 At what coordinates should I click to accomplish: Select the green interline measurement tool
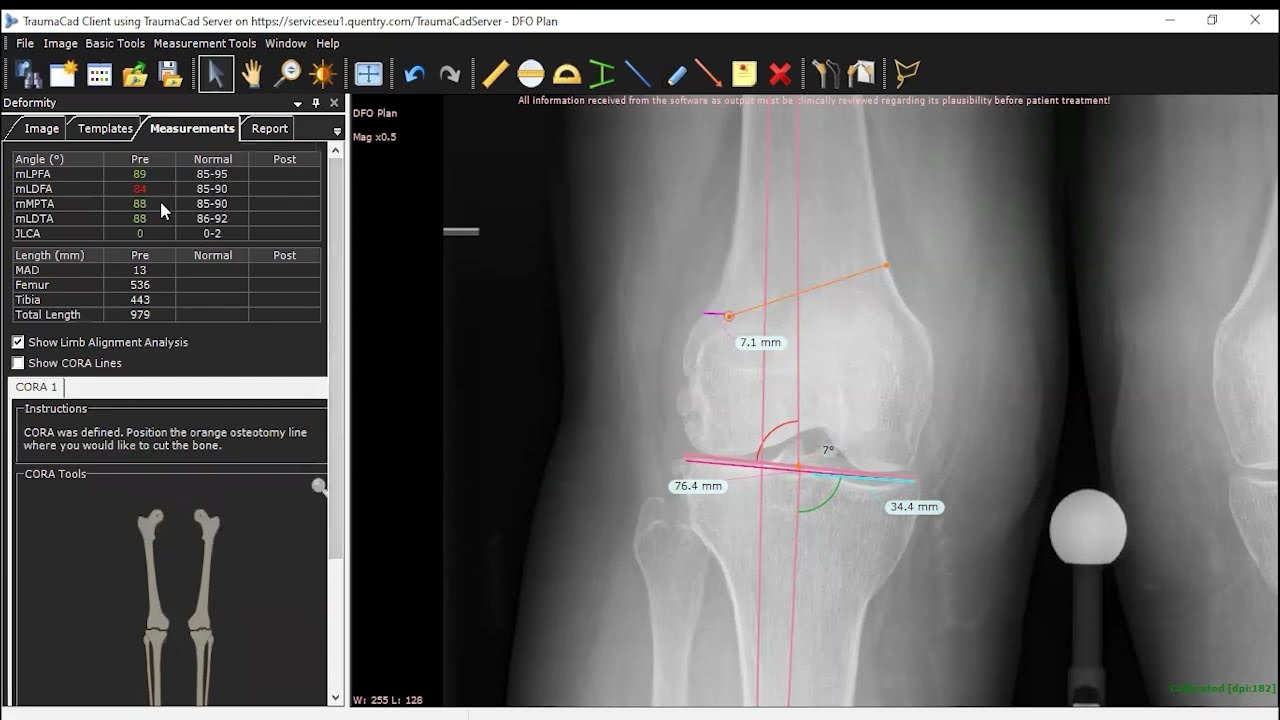pyautogui.click(x=601, y=74)
